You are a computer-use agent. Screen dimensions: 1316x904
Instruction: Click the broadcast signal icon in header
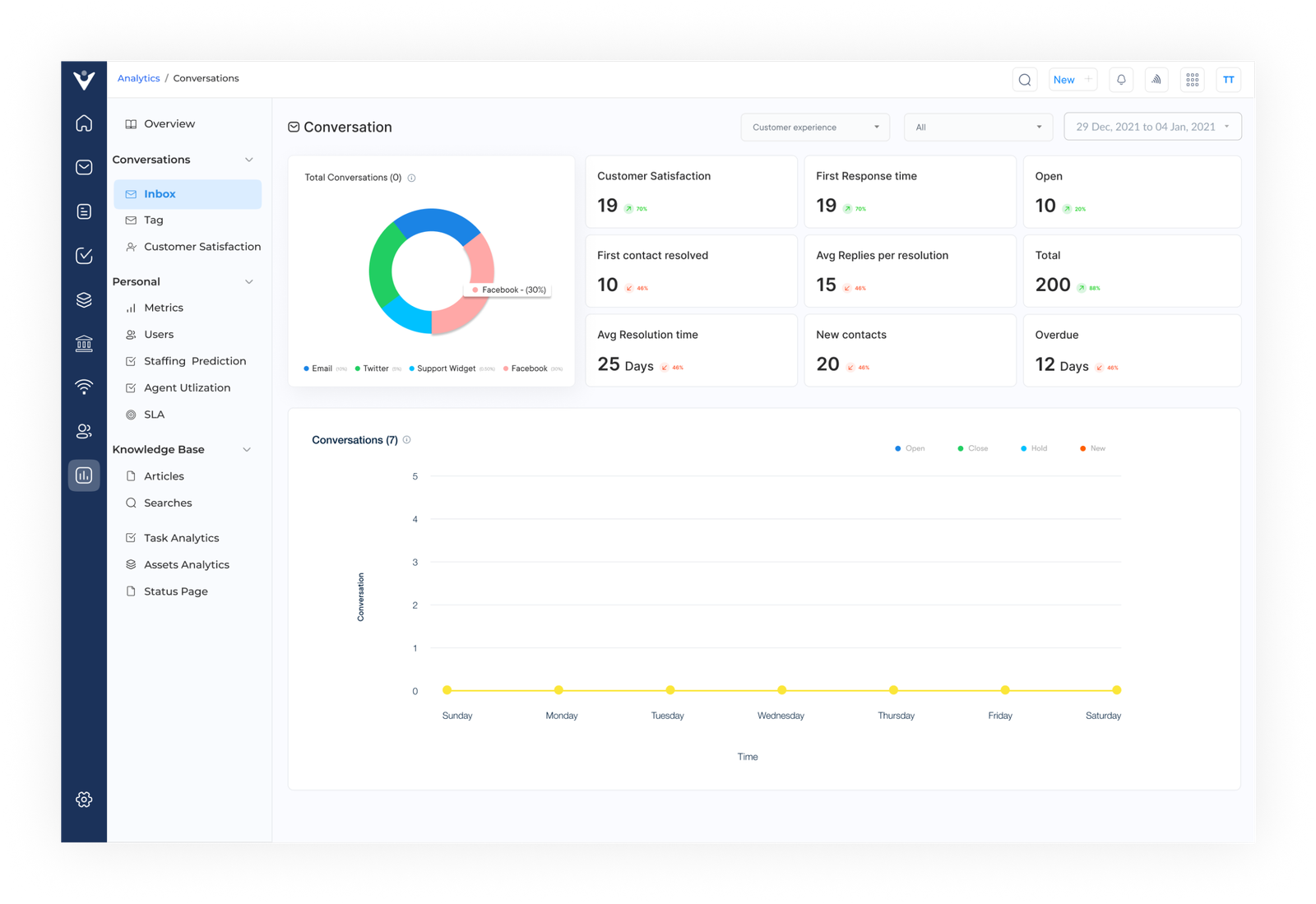coord(1156,80)
